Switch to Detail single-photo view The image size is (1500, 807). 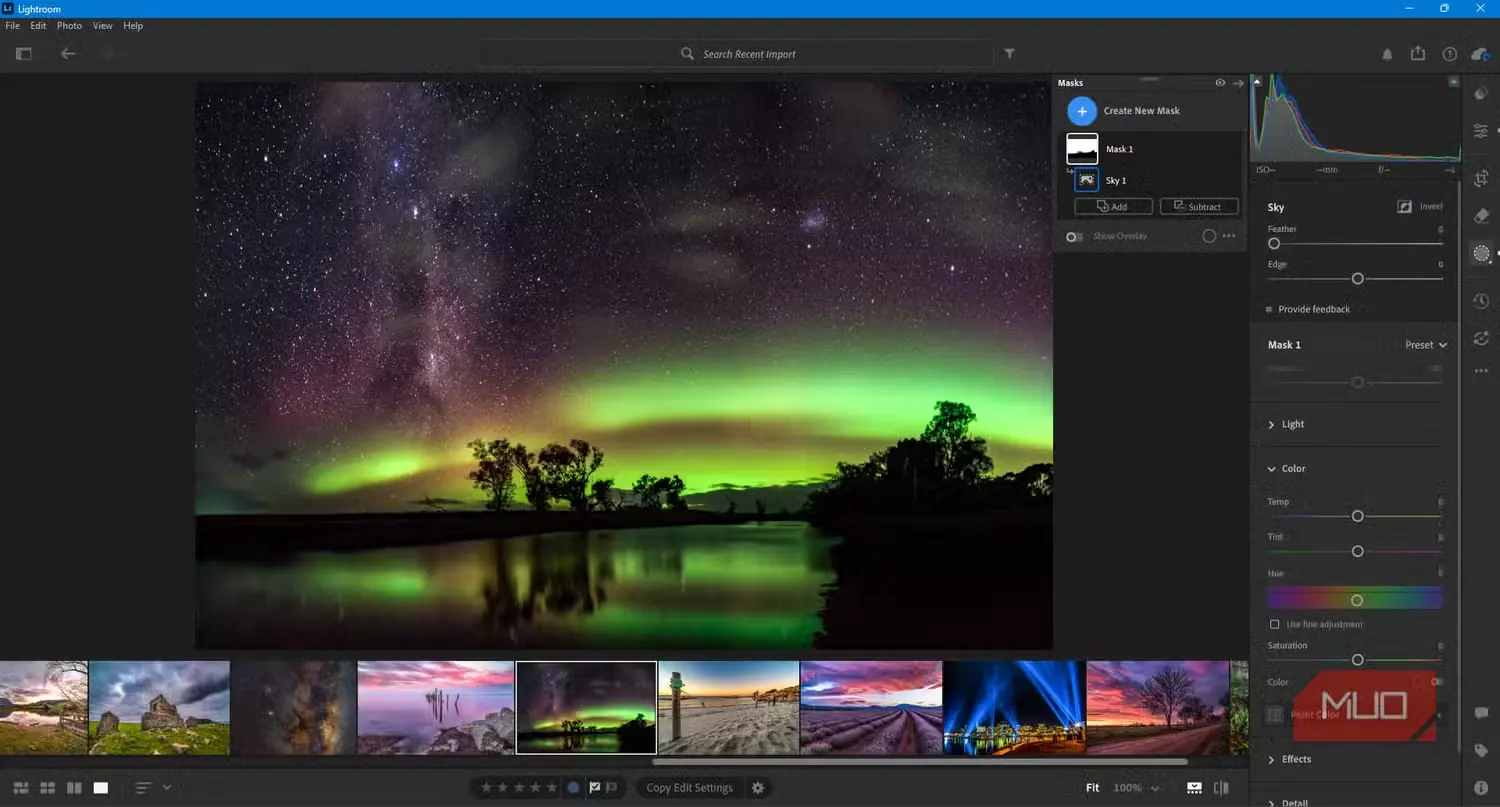101,788
